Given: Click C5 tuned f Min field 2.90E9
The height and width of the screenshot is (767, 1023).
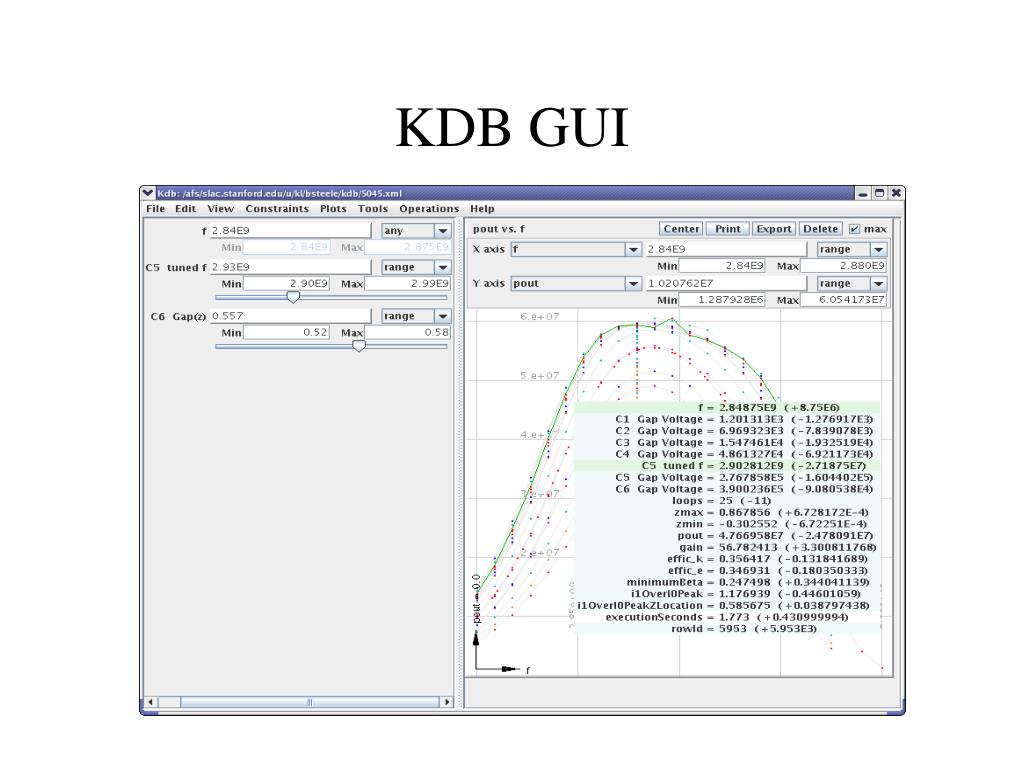Looking at the screenshot, I should (x=286, y=284).
